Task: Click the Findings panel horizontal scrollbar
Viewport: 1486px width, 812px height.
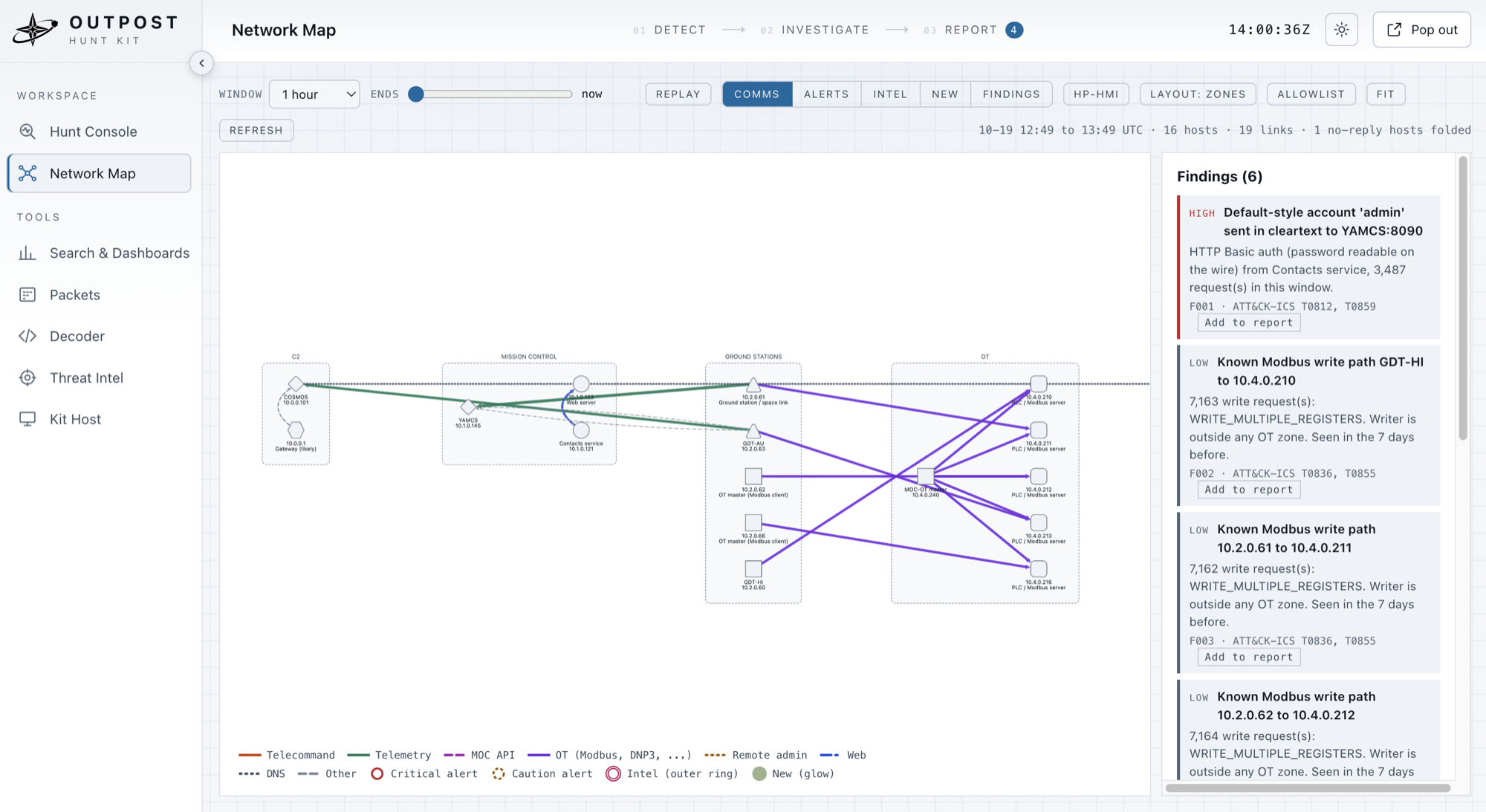Action: point(1308,787)
